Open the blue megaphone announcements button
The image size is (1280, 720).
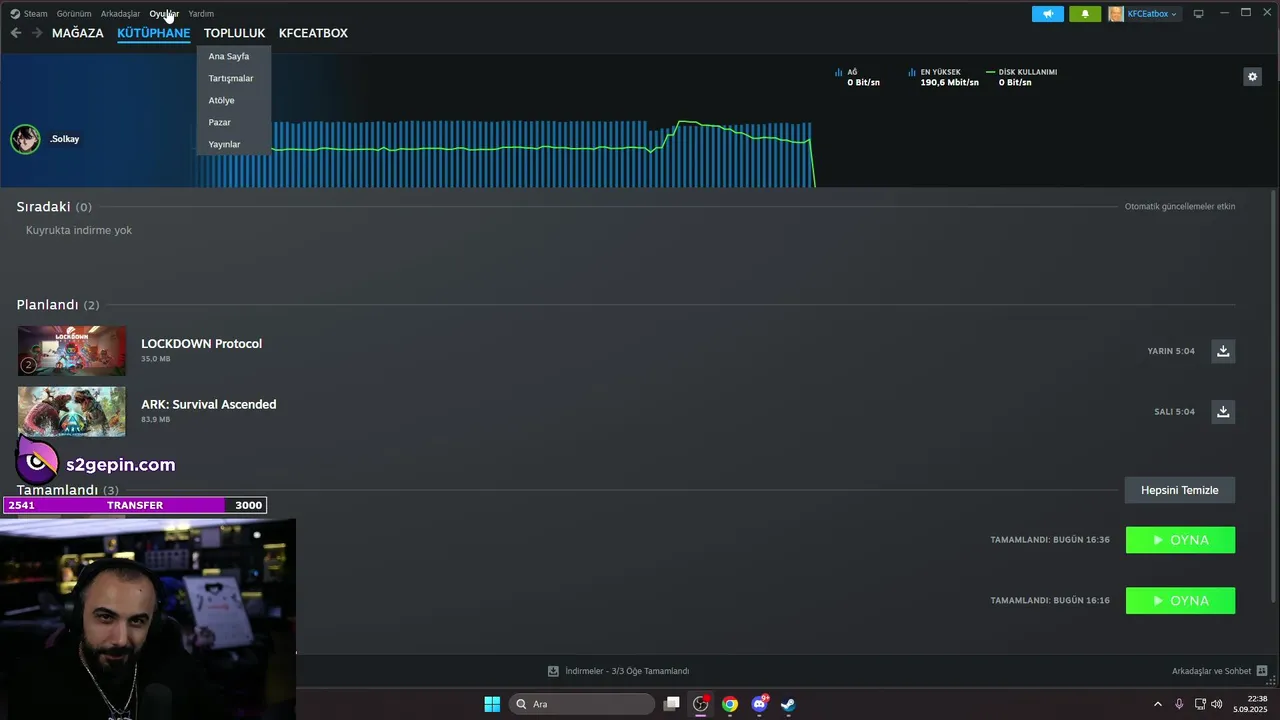(1048, 14)
